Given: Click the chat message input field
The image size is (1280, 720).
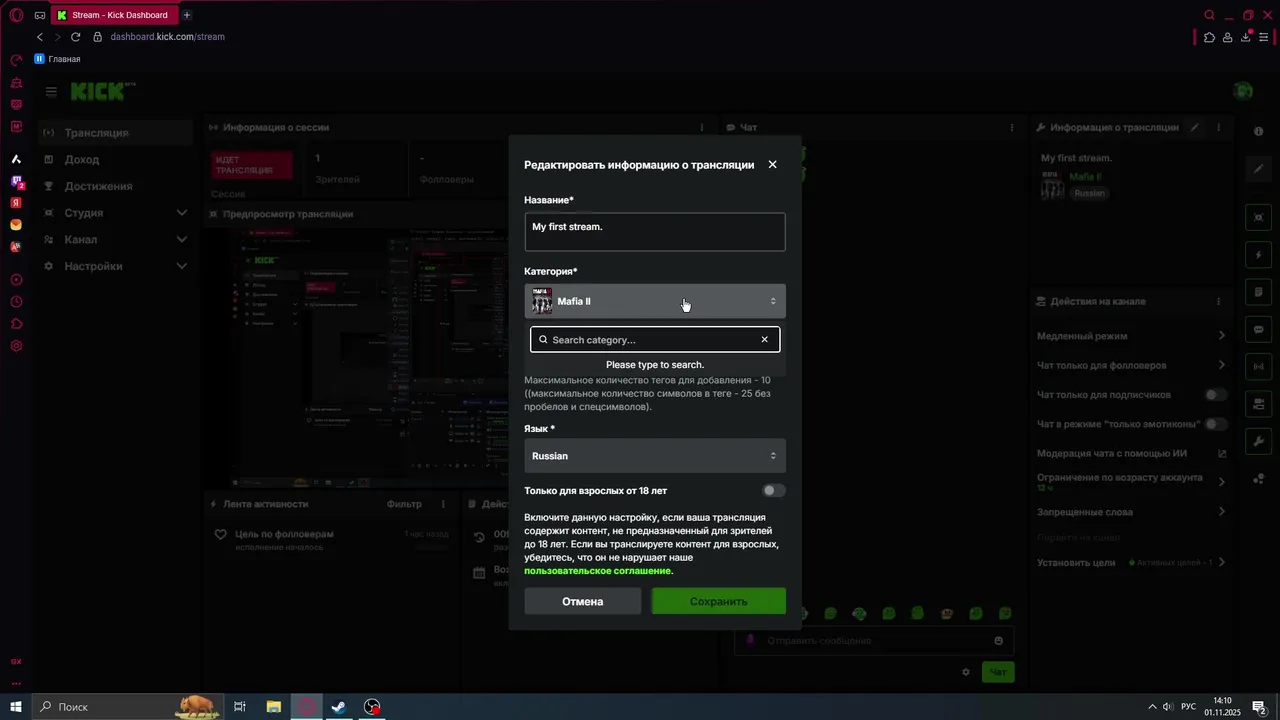Looking at the screenshot, I should pos(874,641).
